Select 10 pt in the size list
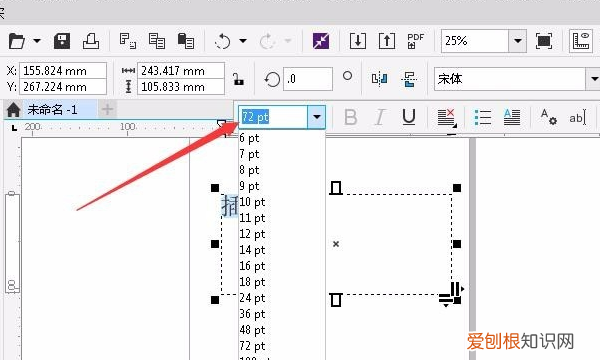600x360 pixels. (282, 202)
